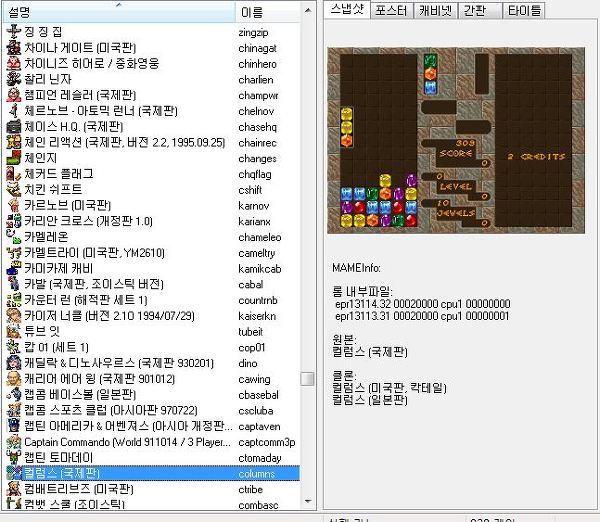Select the highlighted 컬럼스 (국제판) row

pos(153,473)
